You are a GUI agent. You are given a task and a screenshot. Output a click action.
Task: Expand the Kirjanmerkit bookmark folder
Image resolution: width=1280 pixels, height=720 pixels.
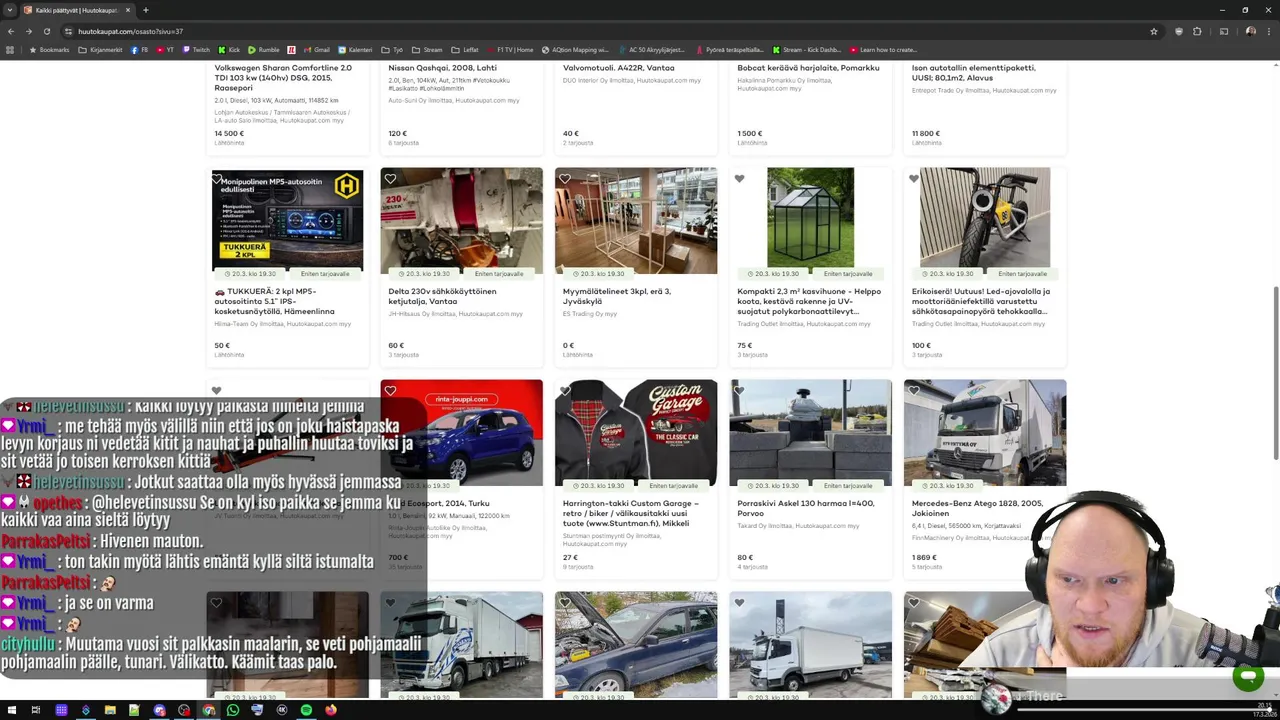[100, 49]
